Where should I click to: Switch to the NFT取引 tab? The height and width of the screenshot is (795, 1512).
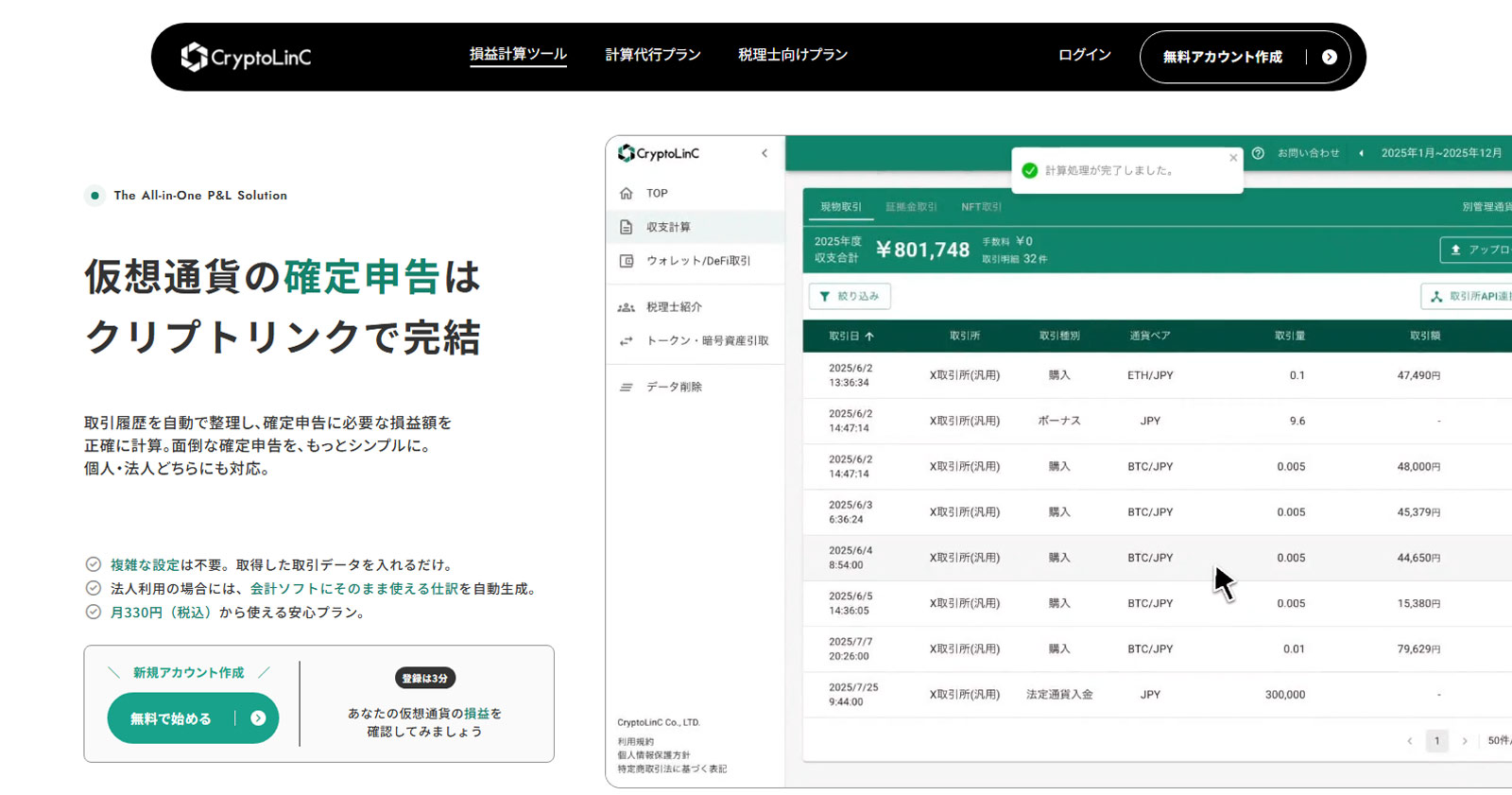981,207
